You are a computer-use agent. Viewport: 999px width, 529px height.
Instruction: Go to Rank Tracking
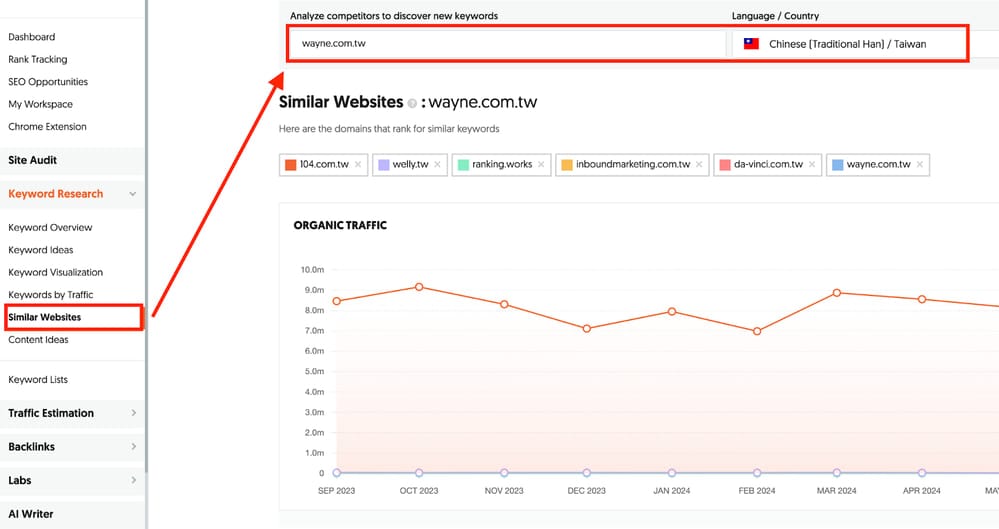pos(38,59)
